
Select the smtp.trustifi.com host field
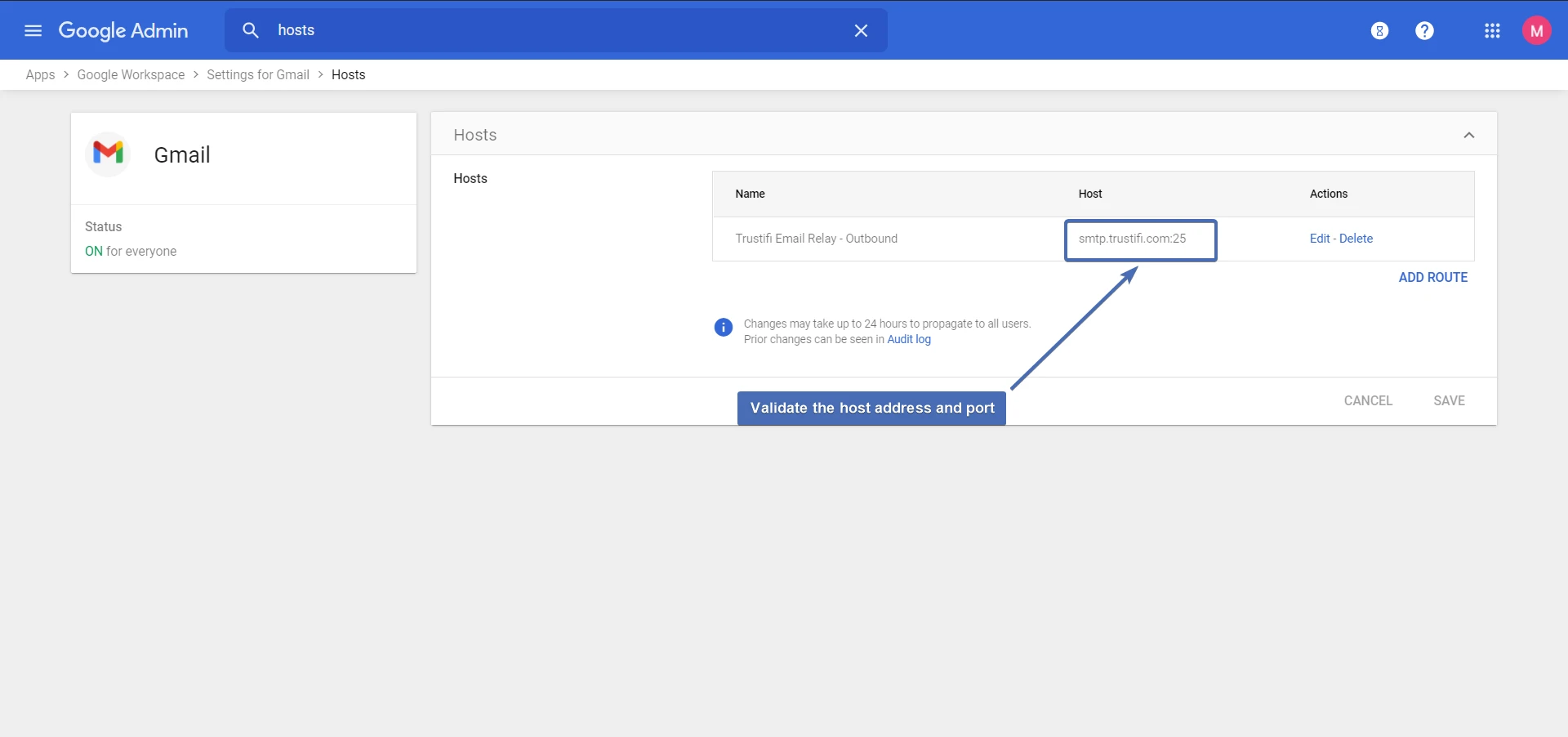tap(1140, 239)
